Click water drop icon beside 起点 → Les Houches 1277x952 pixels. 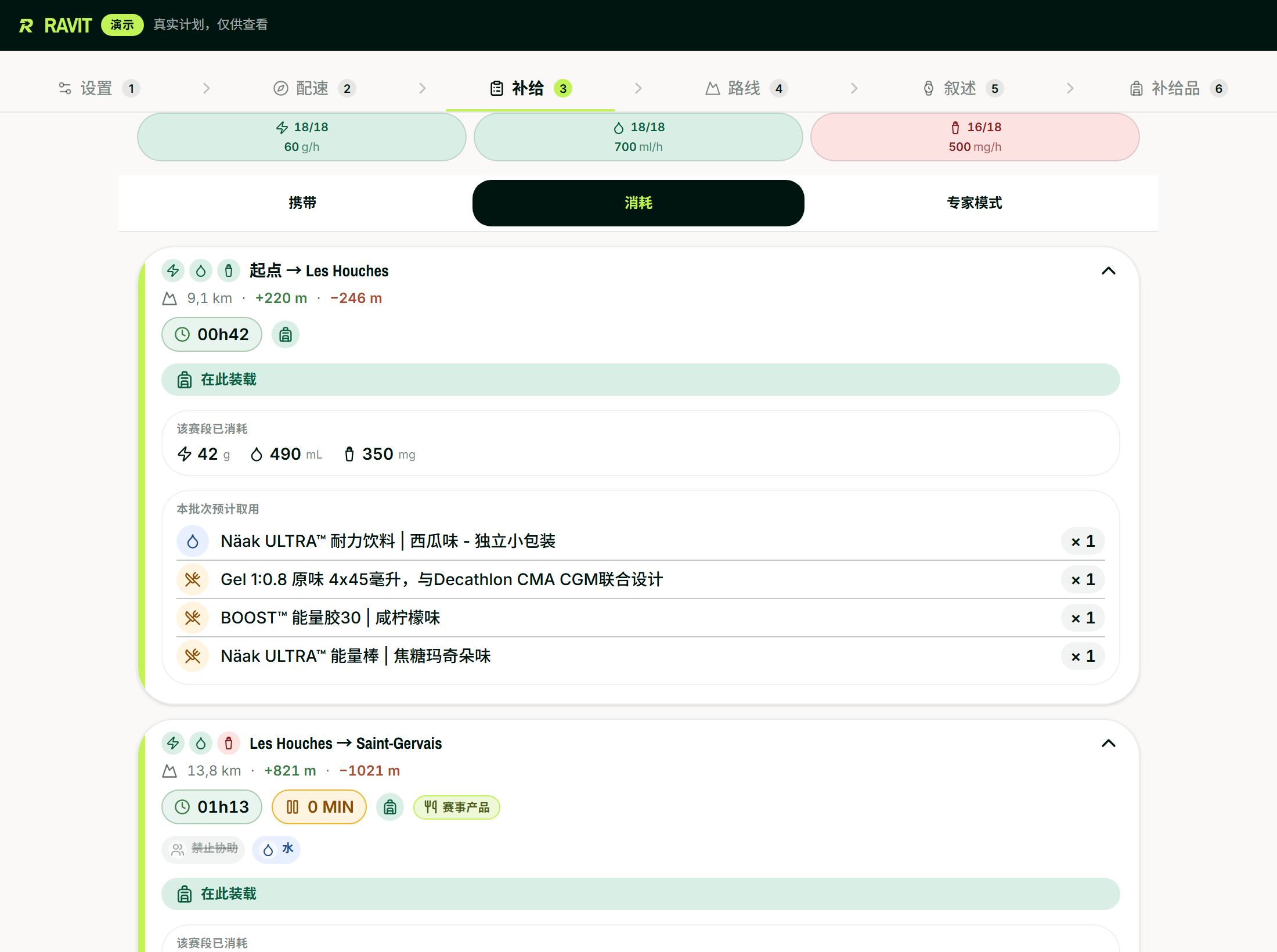[x=201, y=271]
